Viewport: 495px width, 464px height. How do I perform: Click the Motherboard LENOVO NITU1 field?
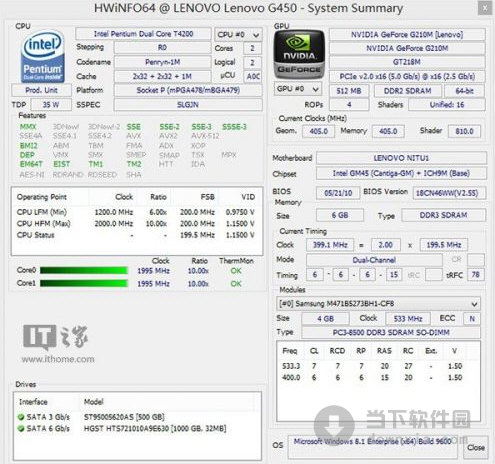click(x=401, y=158)
